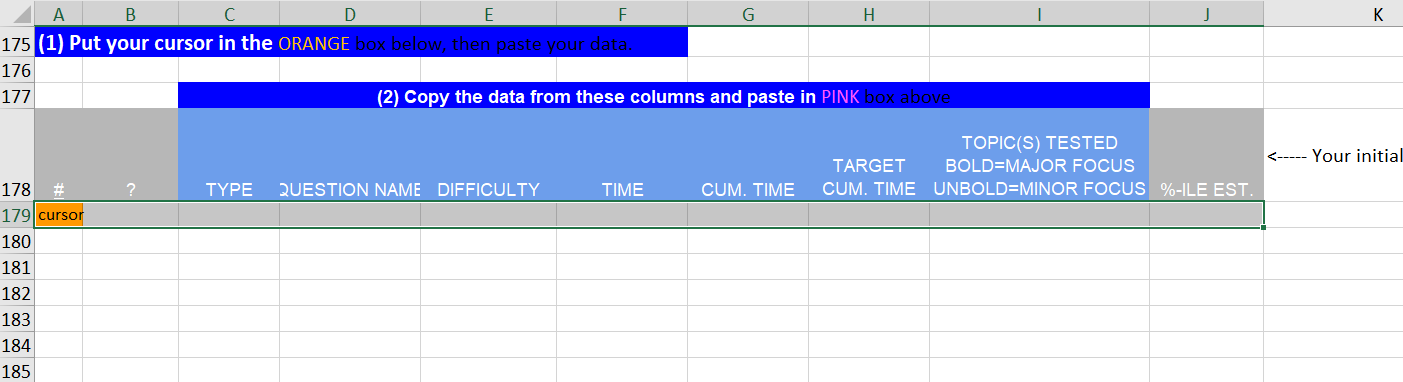Select row 182 header
Screen dimensions: 1403x382
coord(17,293)
